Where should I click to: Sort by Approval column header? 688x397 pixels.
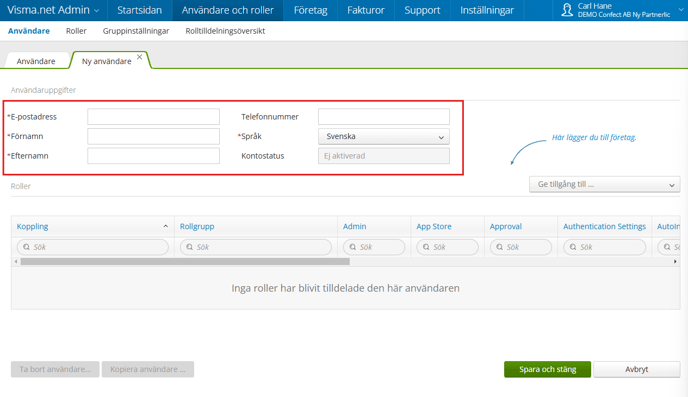[x=506, y=226]
